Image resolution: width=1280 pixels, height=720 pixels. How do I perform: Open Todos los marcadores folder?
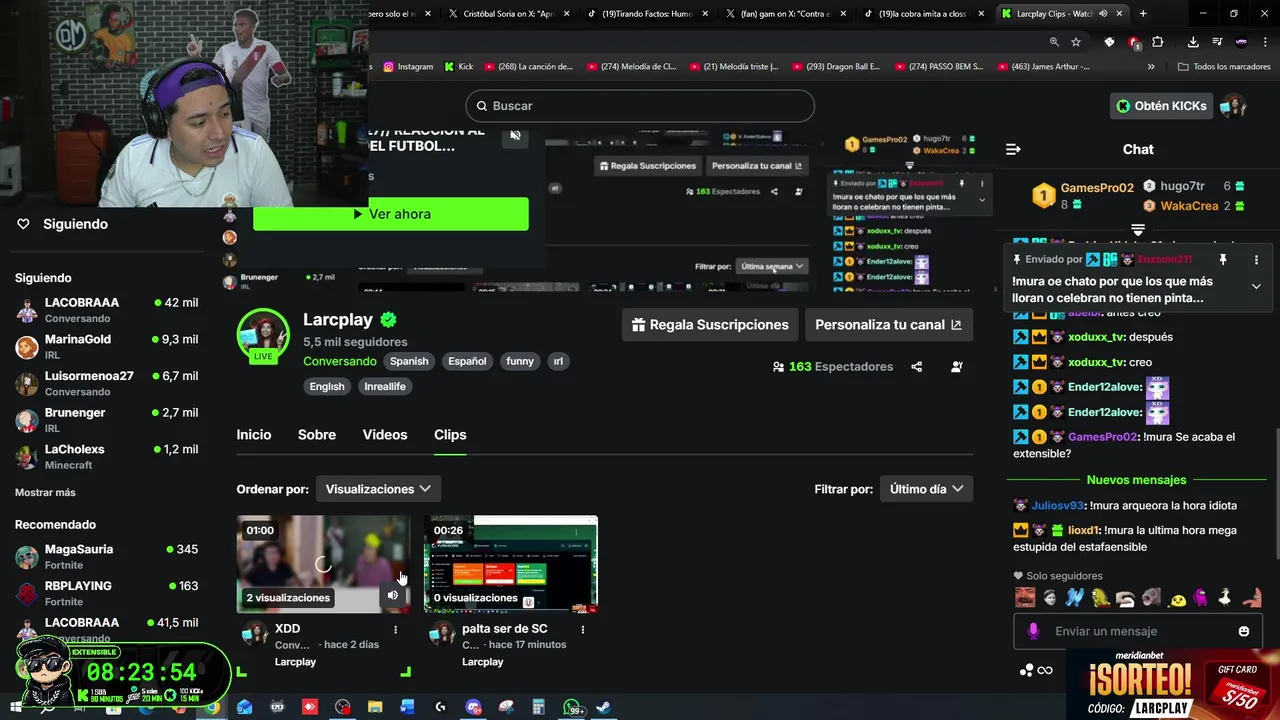pos(1224,67)
